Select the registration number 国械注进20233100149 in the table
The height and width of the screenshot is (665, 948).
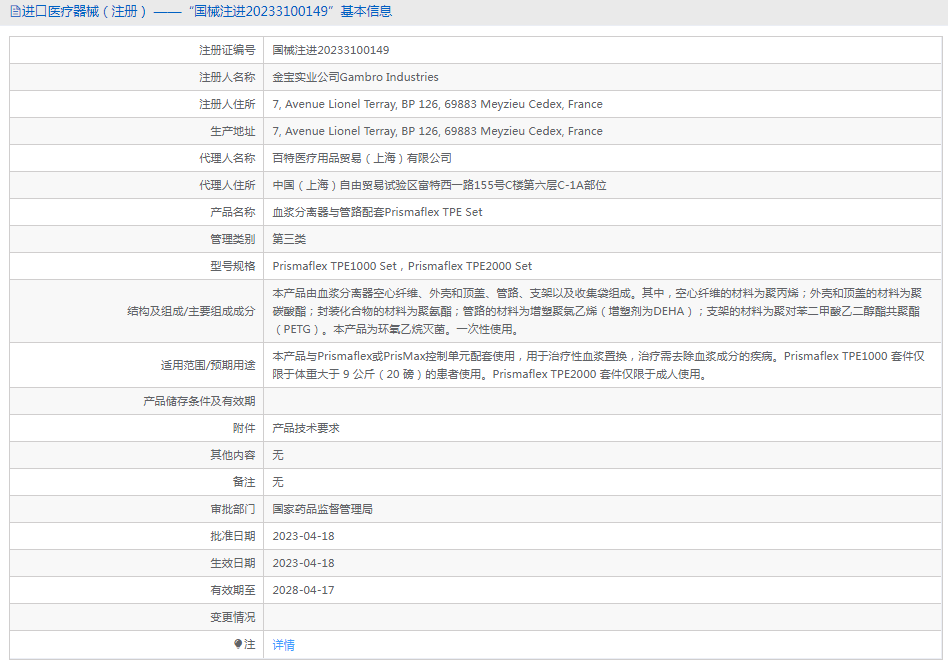331,50
